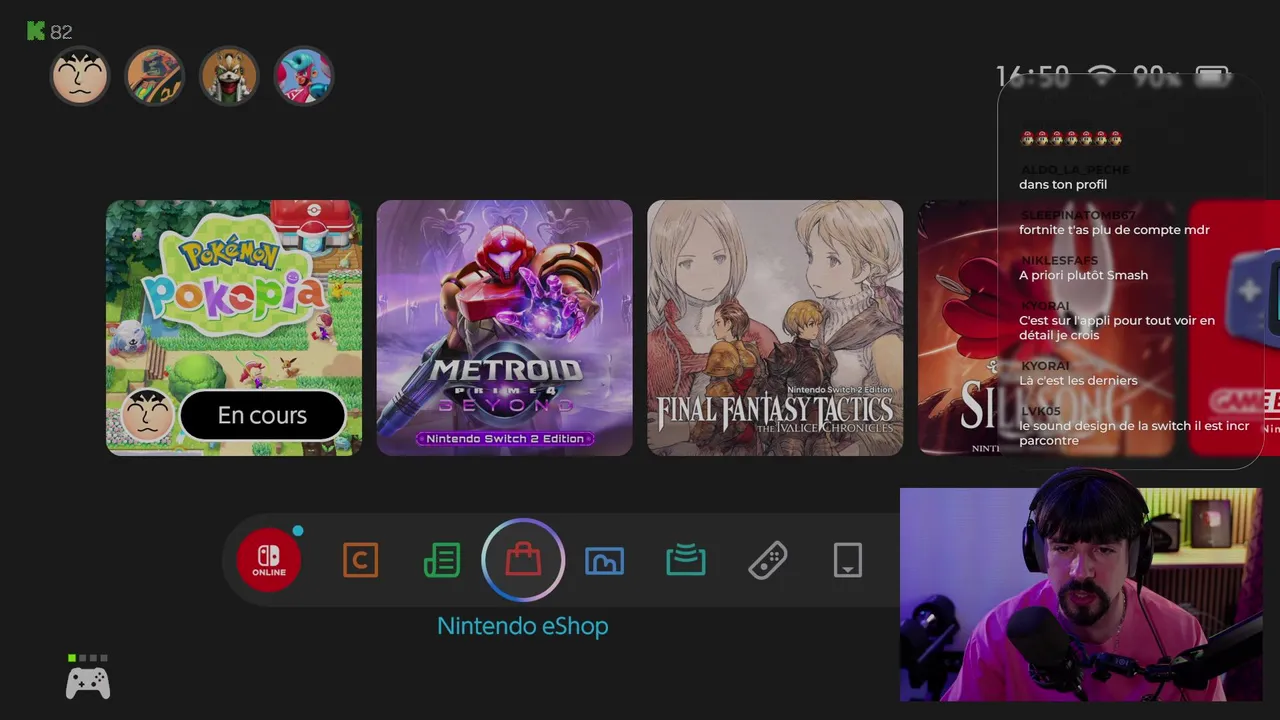
Task: Open Nintendo Switch Online icon
Action: [269, 559]
